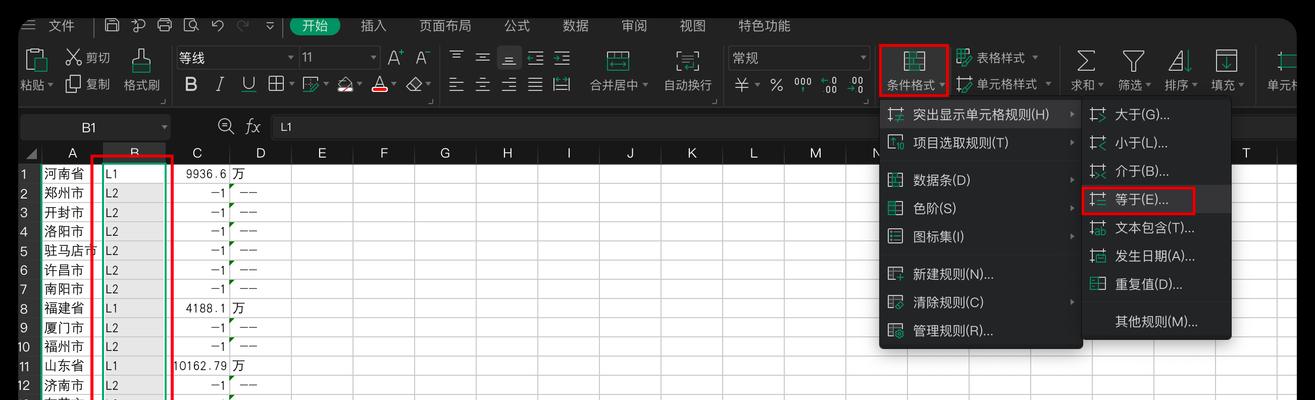Viewport: 1315px width, 400px height.
Task: Activate the 格式刷 format painter
Action: [142, 70]
